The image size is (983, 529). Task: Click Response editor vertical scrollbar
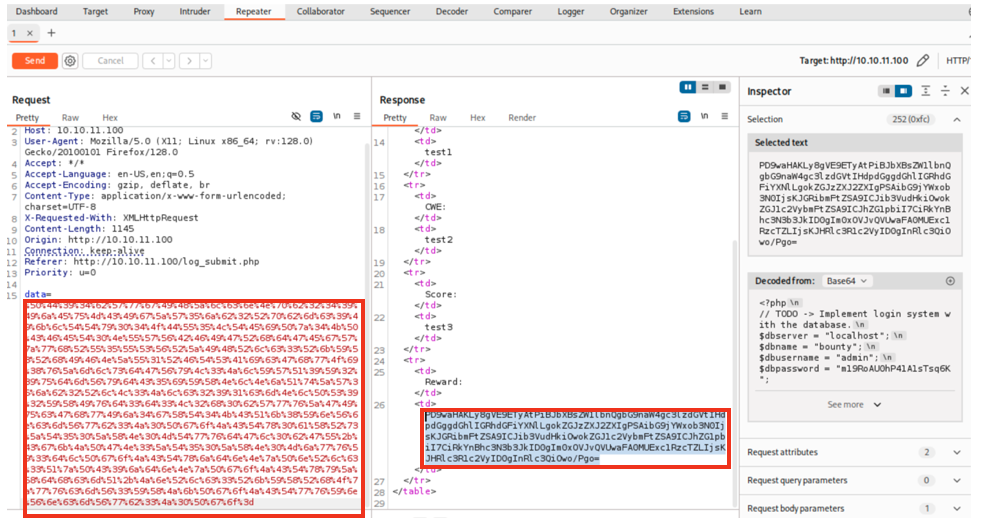tap(735, 373)
